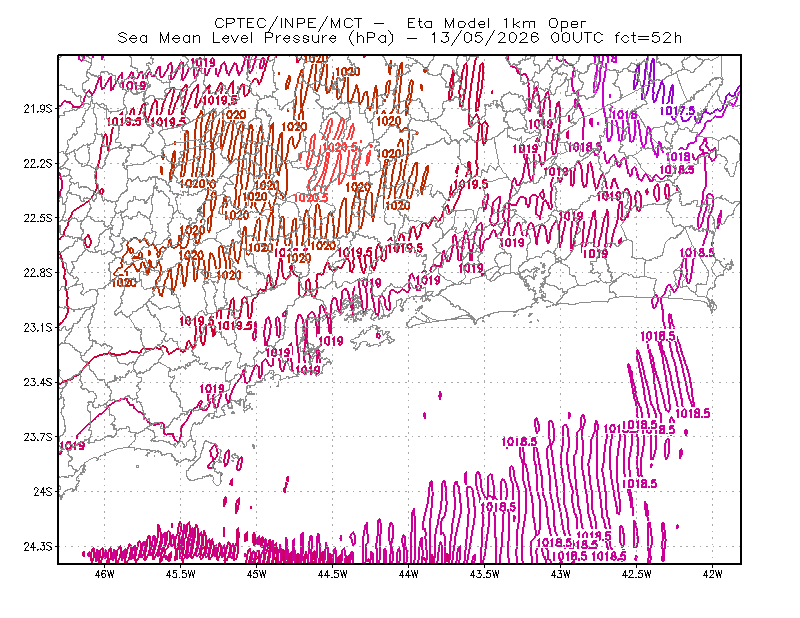Click longitude label '42.5W'
800x618 pixels.
[x=637, y=574]
